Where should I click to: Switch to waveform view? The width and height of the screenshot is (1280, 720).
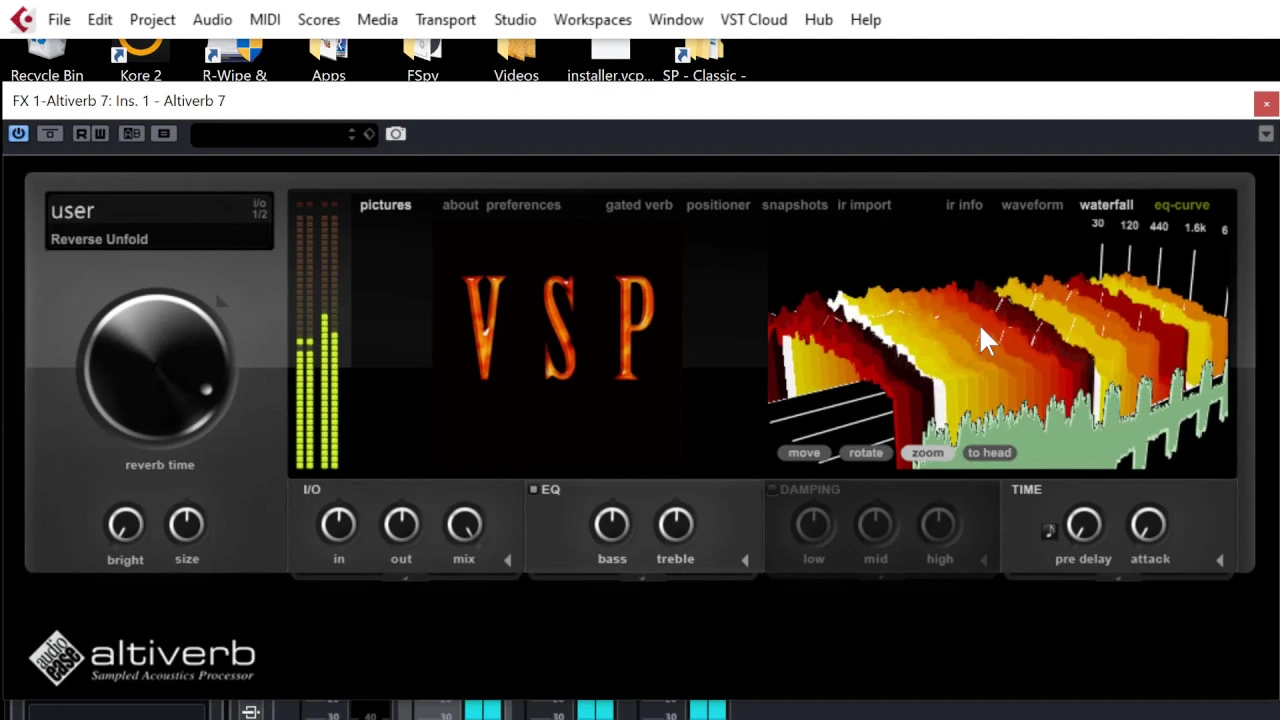[x=1032, y=205]
